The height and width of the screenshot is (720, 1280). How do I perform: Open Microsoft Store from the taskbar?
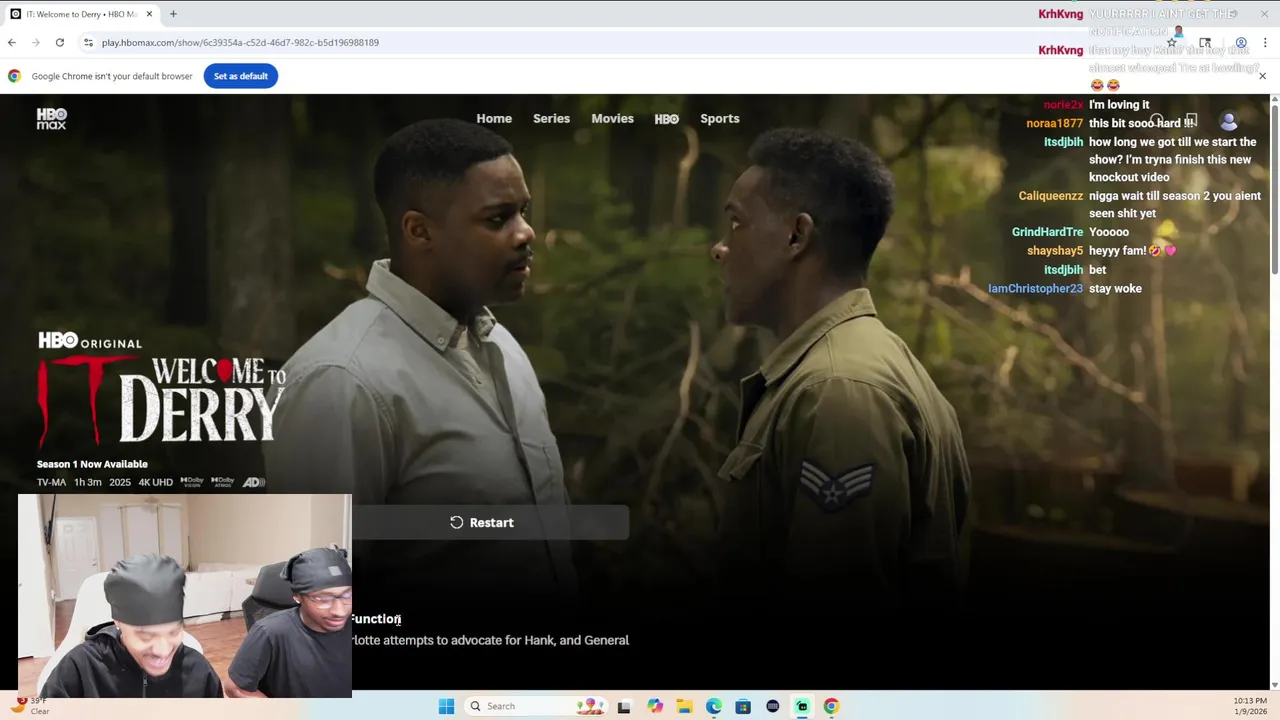(743, 706)
